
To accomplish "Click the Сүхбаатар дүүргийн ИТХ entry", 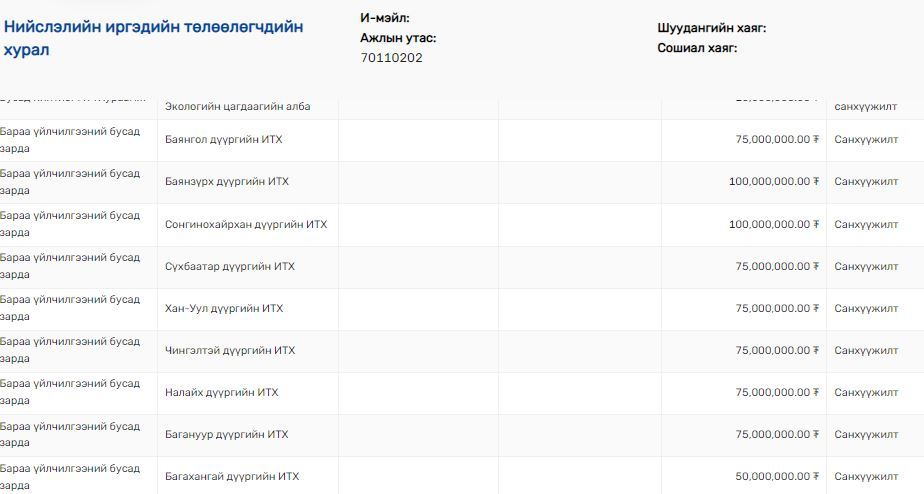I will click(x=229, y=267).
